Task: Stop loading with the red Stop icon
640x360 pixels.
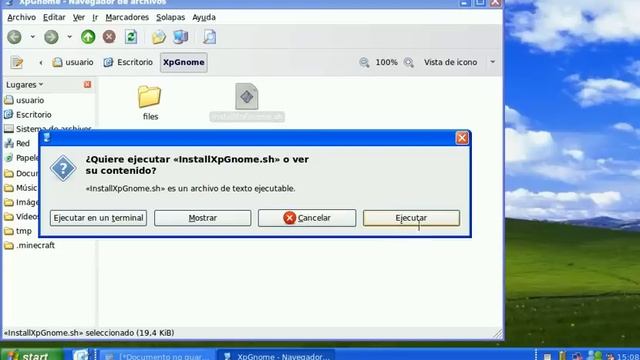Action: click(x=109, y=37)
